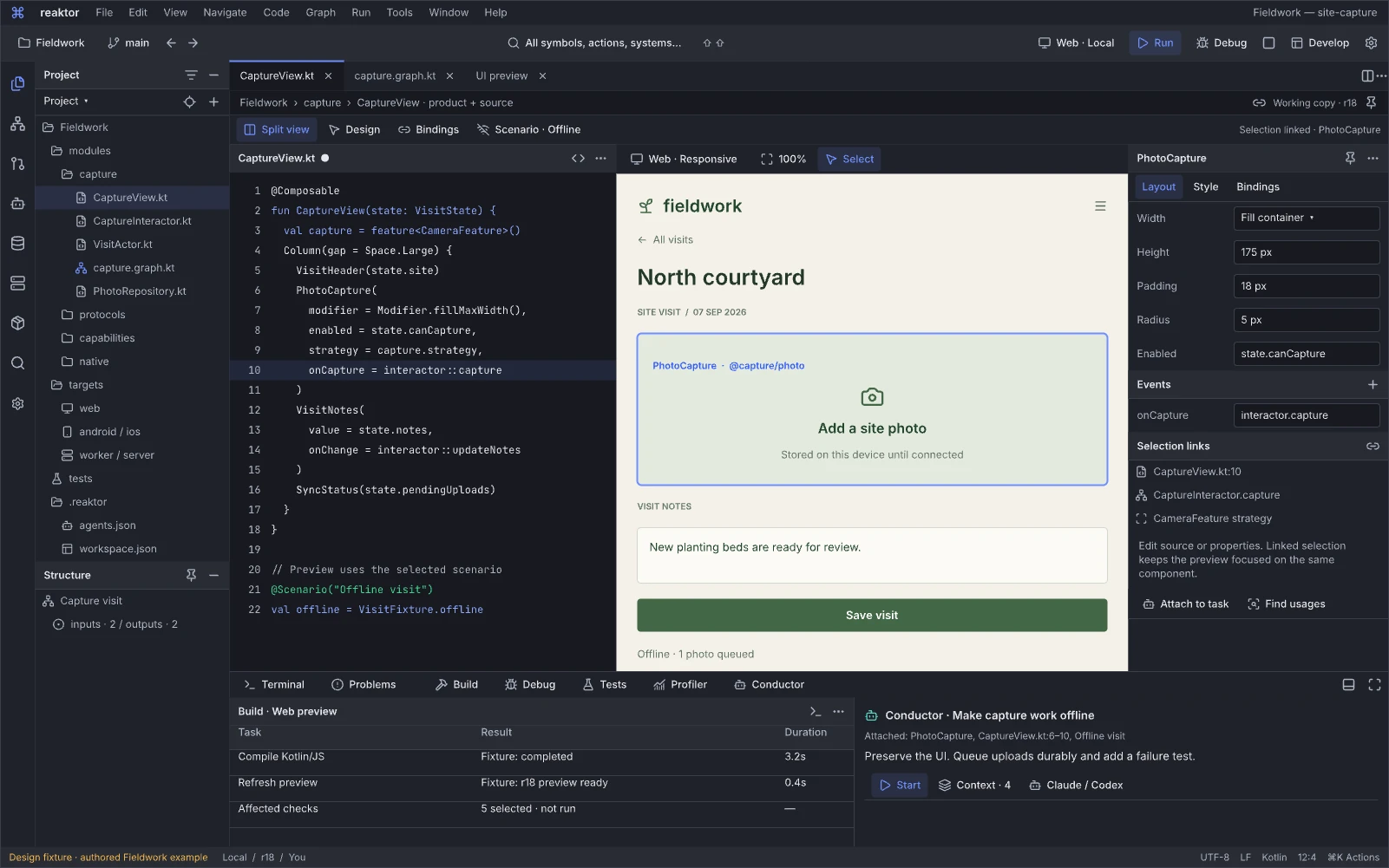Open the Profiler tab in bottom panel
Image resolution: width=1389 pixels, height=868 pixels.
coord(680,685)
